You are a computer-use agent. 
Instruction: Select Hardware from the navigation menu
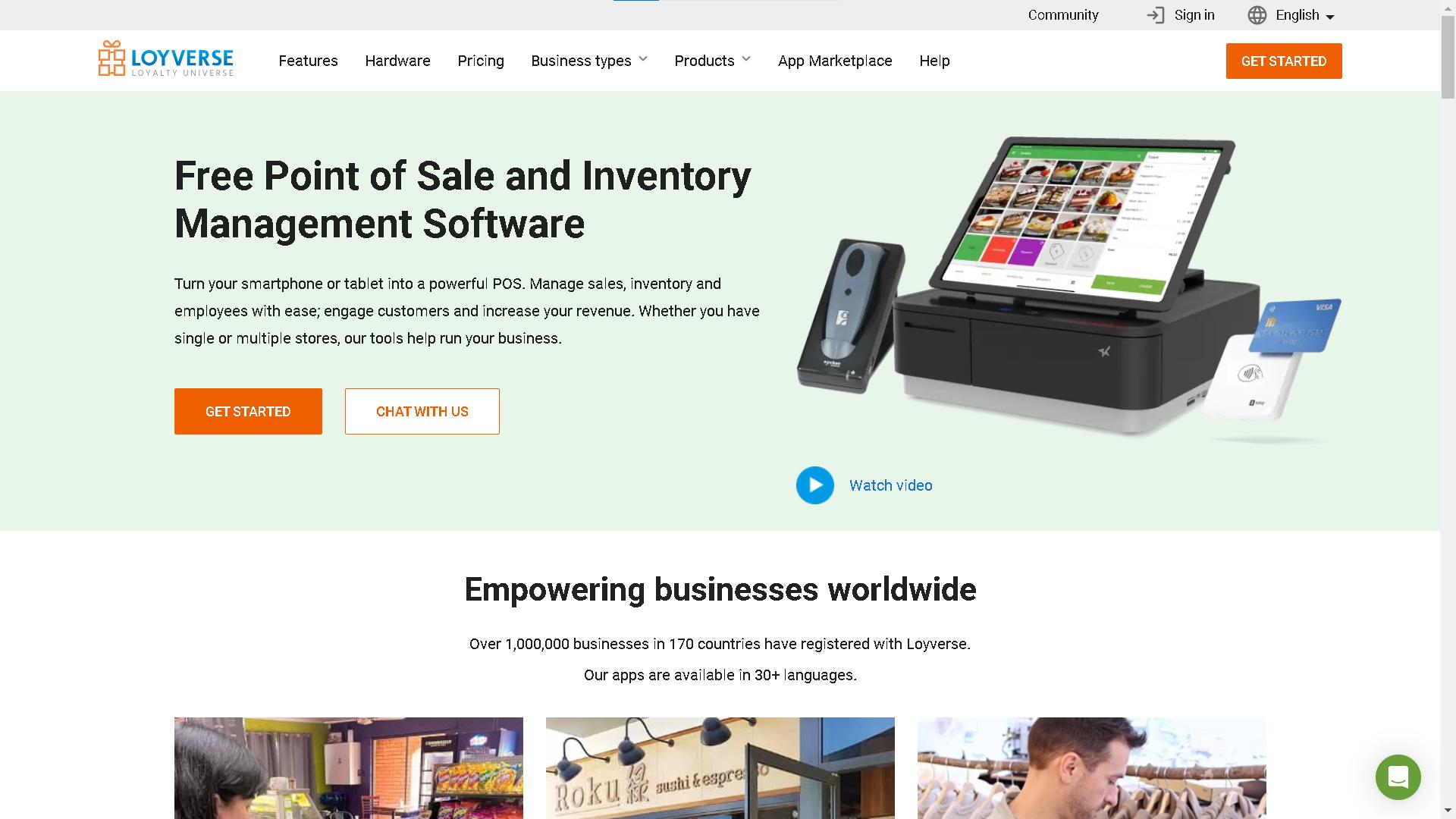pyautogui.click(x=397, y=60)
